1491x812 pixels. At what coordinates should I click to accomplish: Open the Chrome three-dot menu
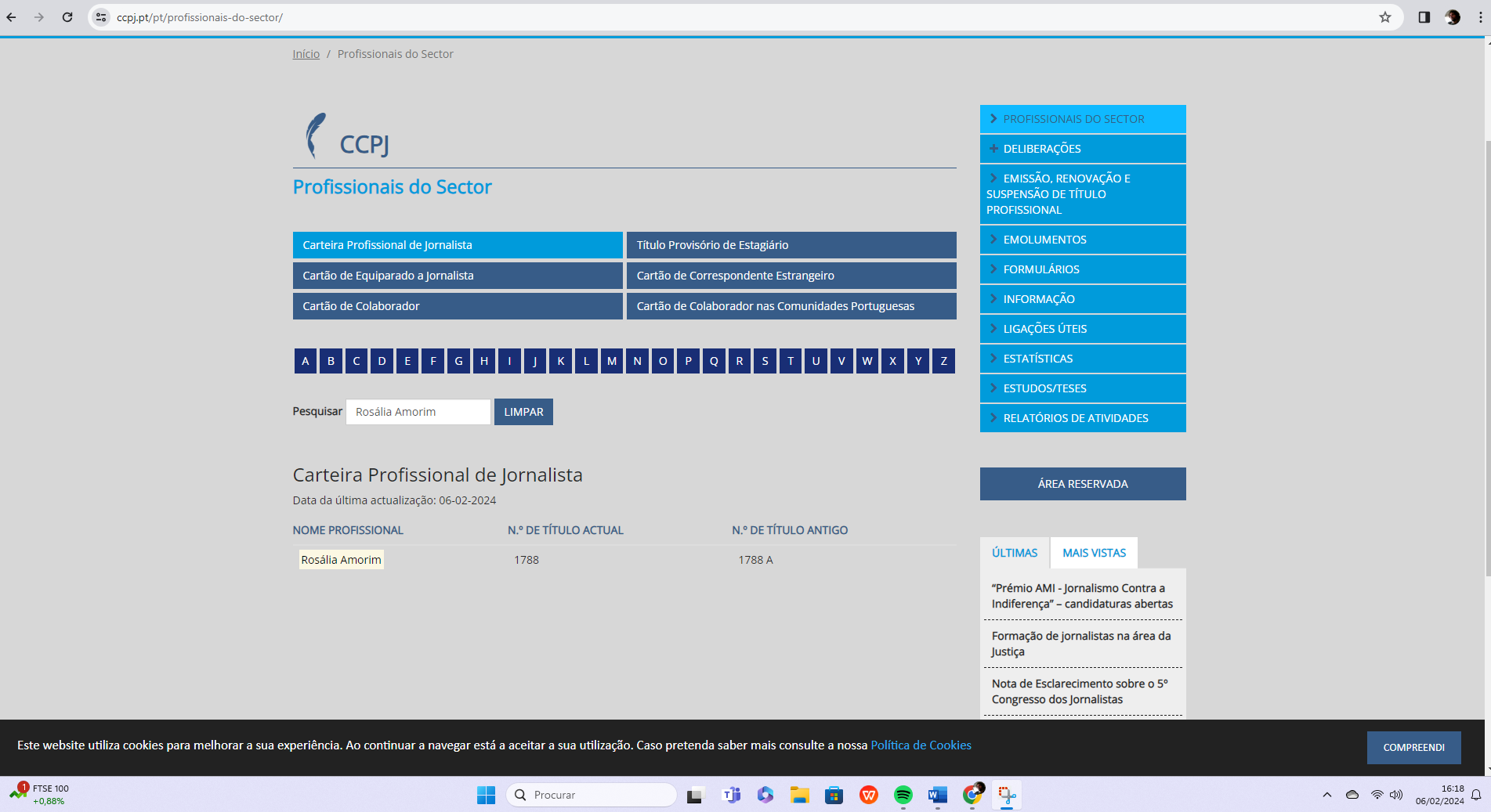pyautogui.click(x=1480, y=17)
